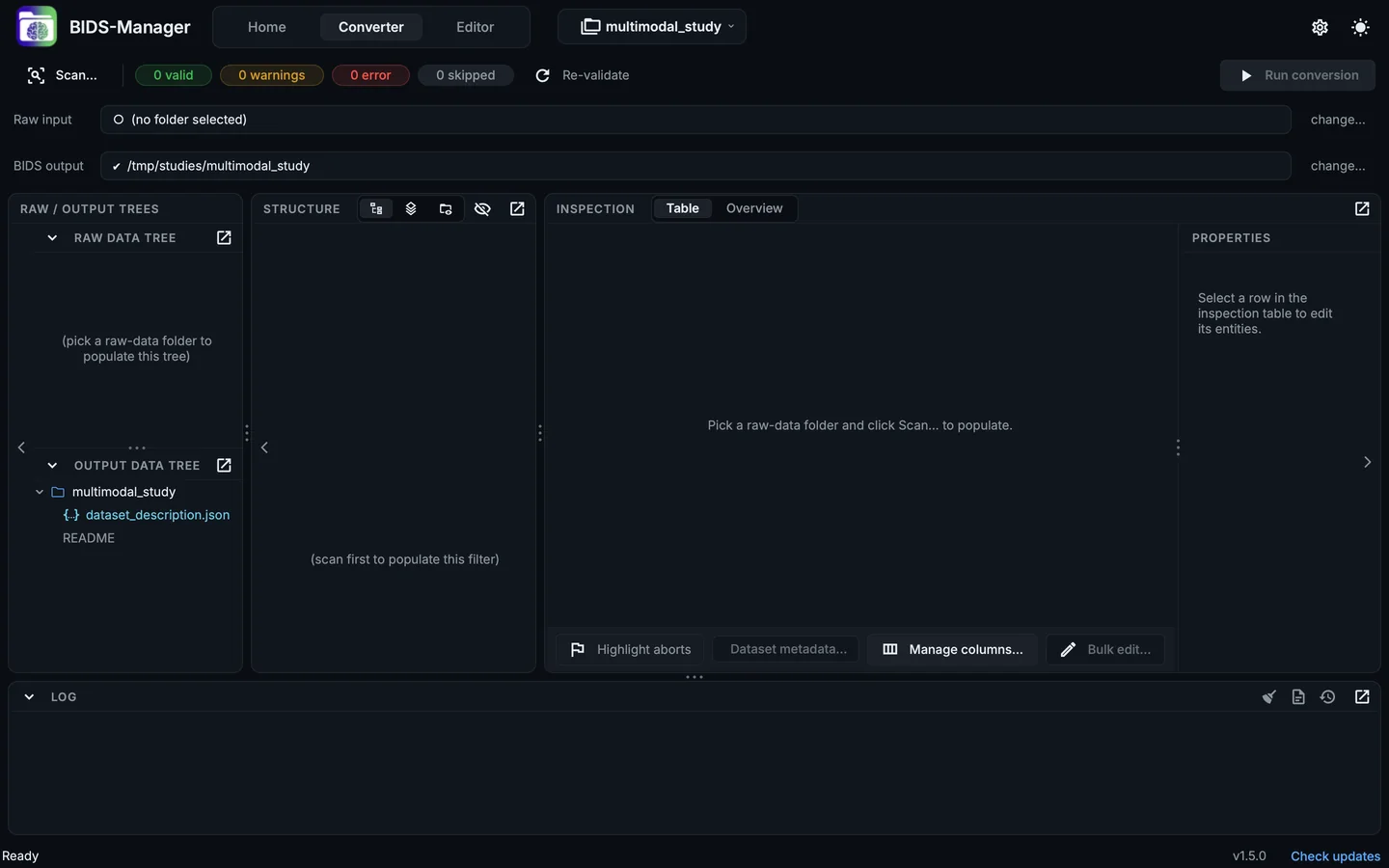This screenshot has height=868, width=1389.
Task: Collapse the Structure panel left arrow
Action: point(264,448)
